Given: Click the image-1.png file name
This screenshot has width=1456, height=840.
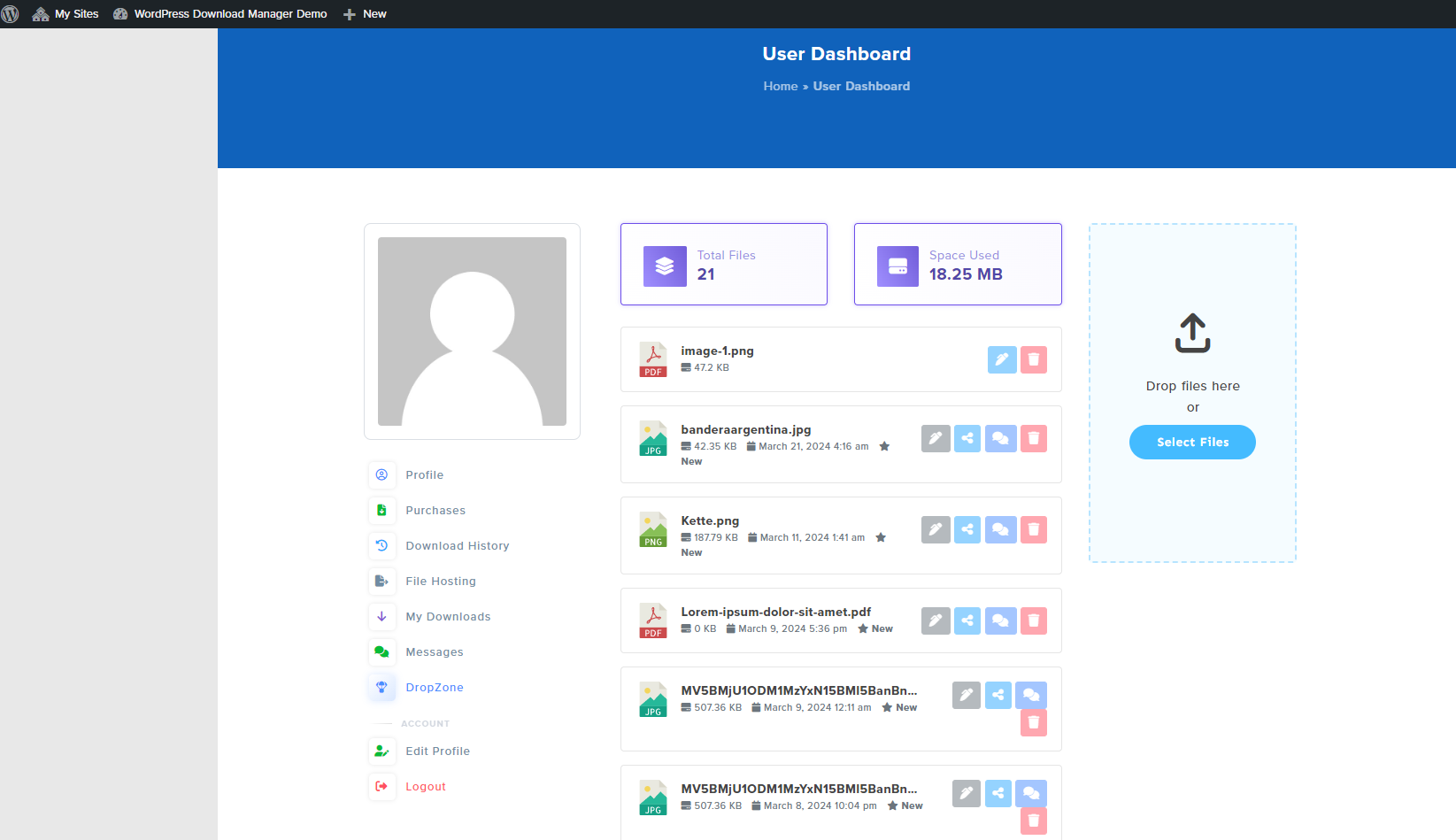Looking at the screenshot, I should click(x=717, y=351).
